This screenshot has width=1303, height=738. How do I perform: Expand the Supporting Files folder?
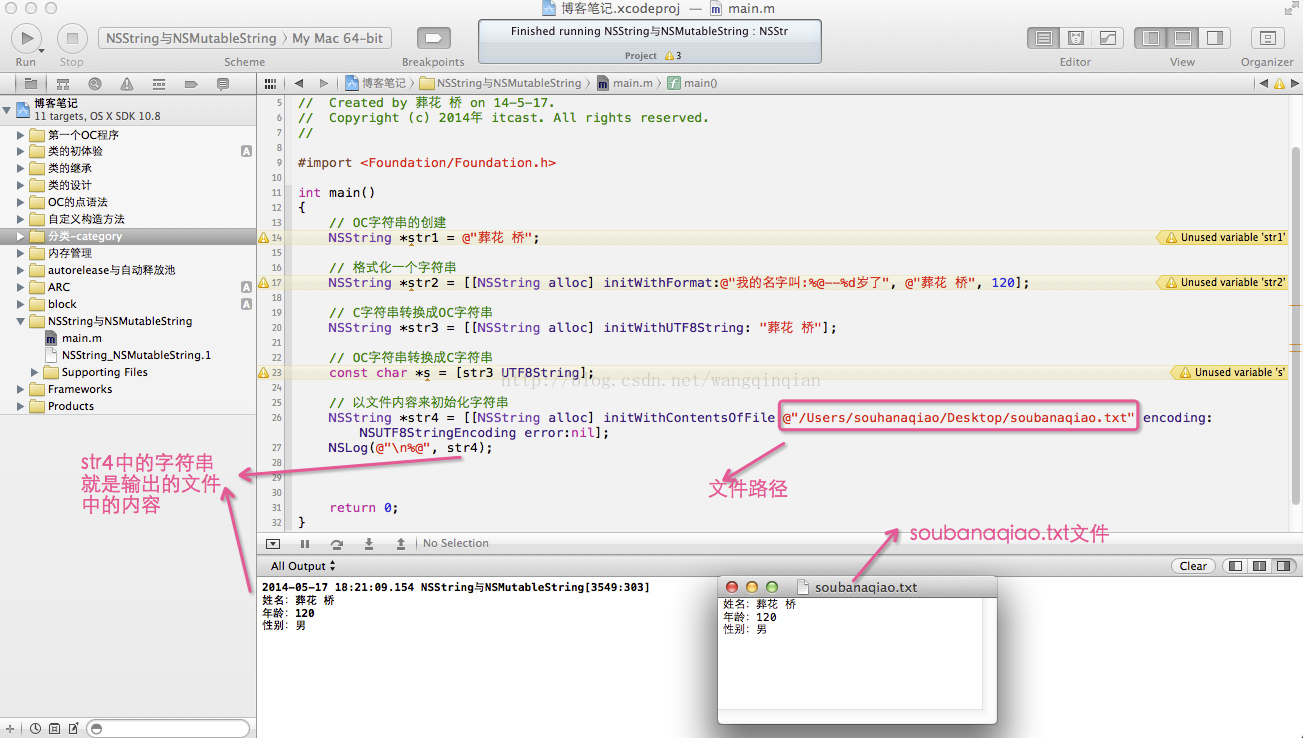pyautogui.click(x=35, y=373)
